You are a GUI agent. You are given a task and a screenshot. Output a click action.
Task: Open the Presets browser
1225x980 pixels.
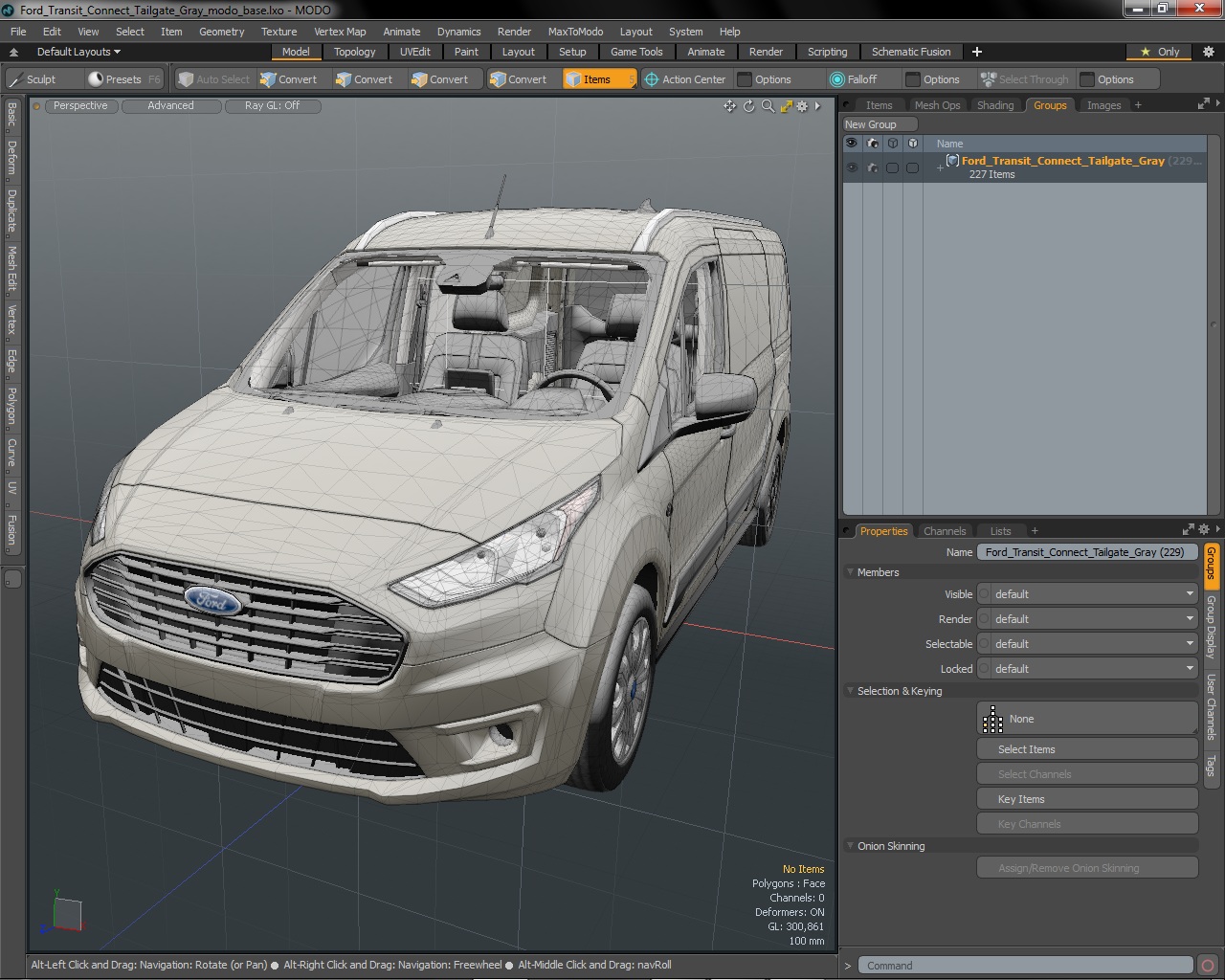tap(122, 79)
